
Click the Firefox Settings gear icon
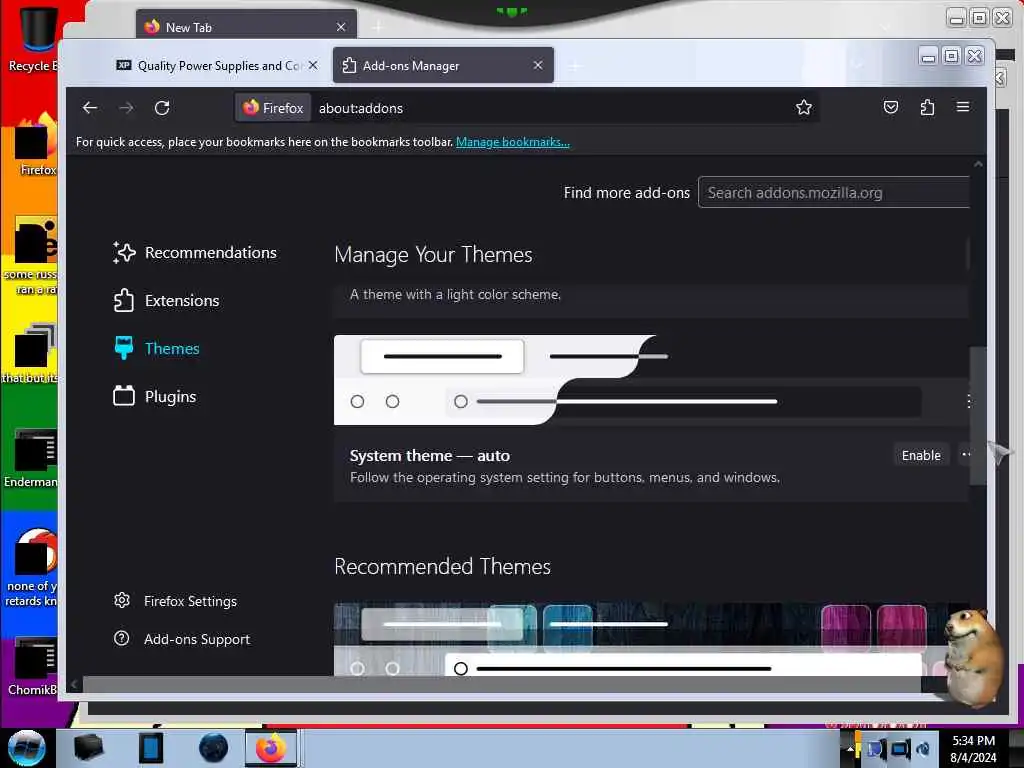(121, 600)
